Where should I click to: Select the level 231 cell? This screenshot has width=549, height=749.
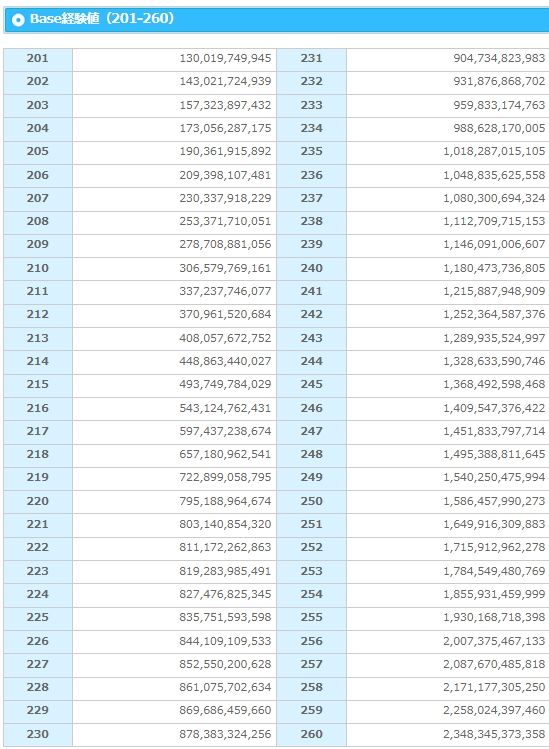pyautogui.click(x=312, y=58)
